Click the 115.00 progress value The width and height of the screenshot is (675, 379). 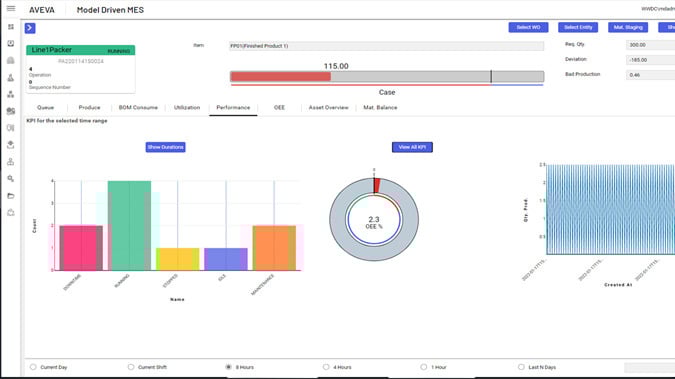pyautogui.click(x=336, y=66)
